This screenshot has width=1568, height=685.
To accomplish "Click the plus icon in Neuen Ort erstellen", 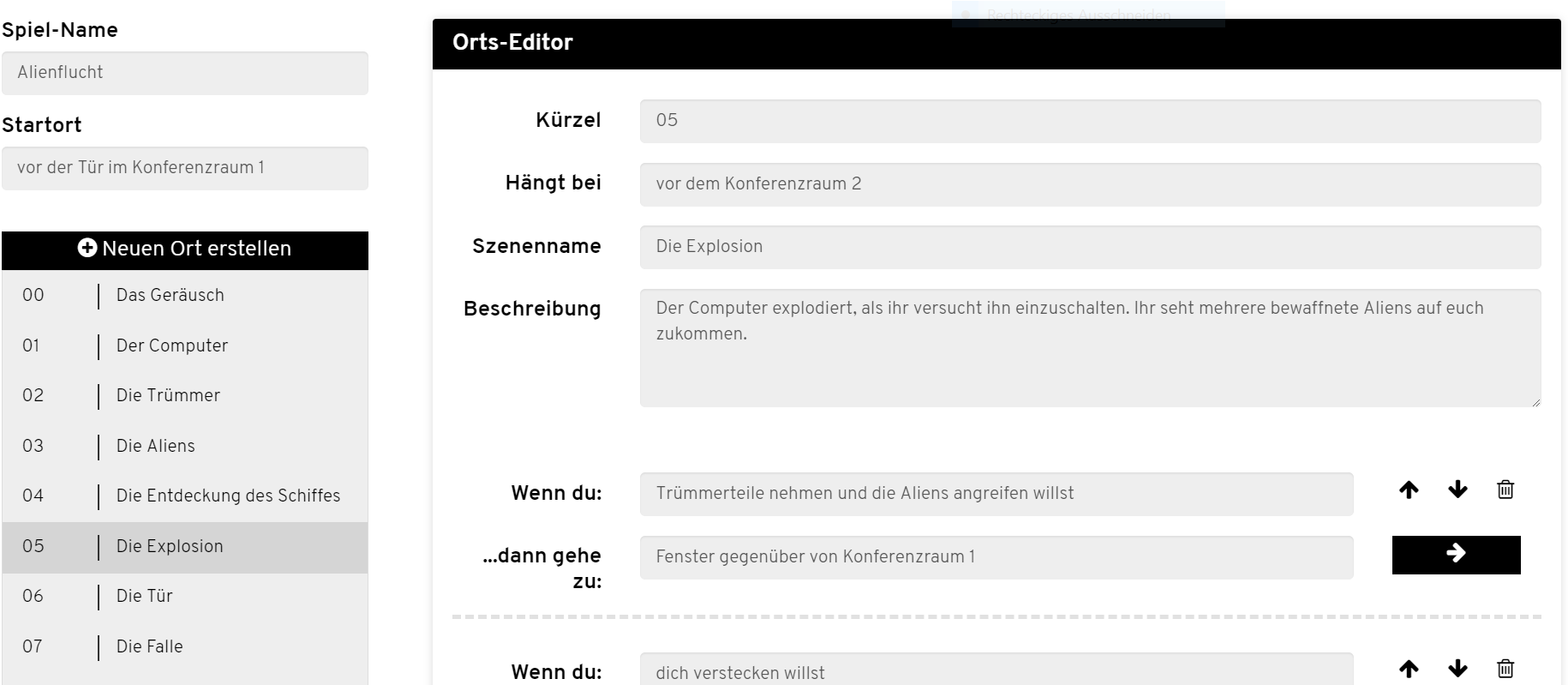I will 87,248.
